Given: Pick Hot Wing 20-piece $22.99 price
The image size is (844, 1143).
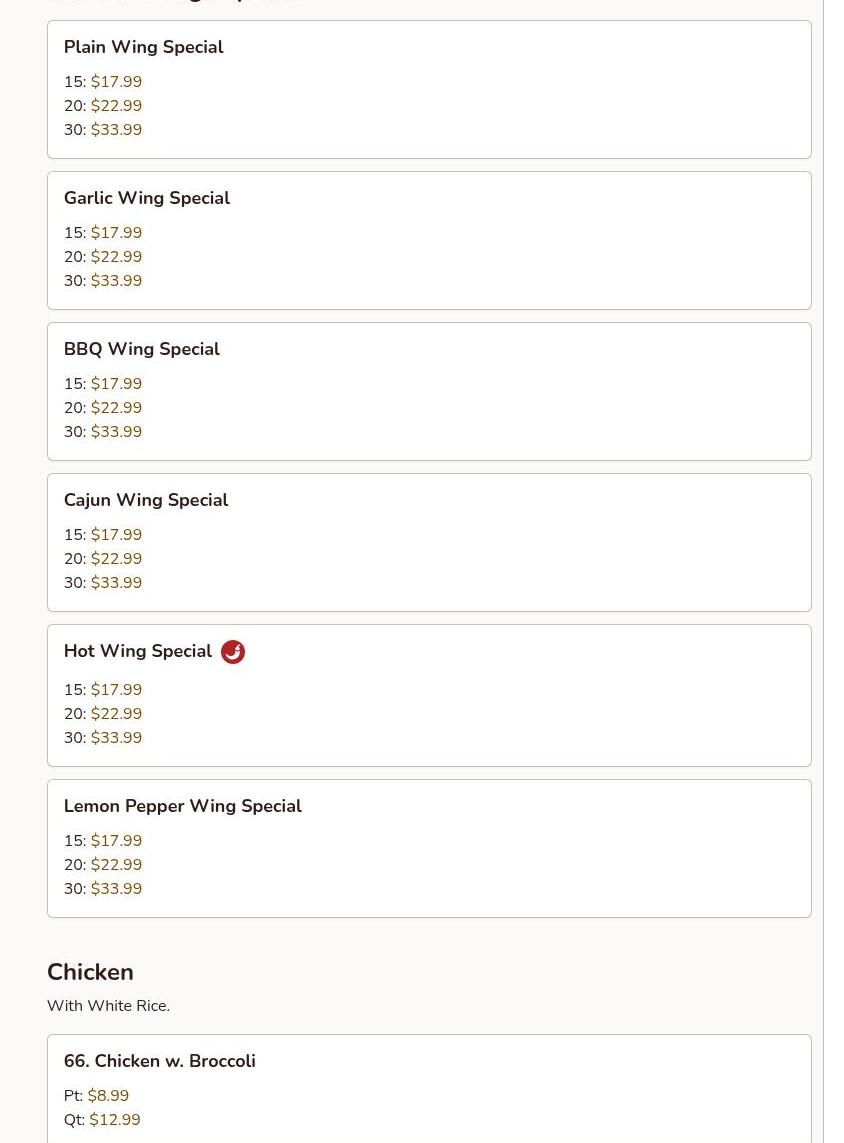Looking at the screenshot, I should [x=116, y=714].
